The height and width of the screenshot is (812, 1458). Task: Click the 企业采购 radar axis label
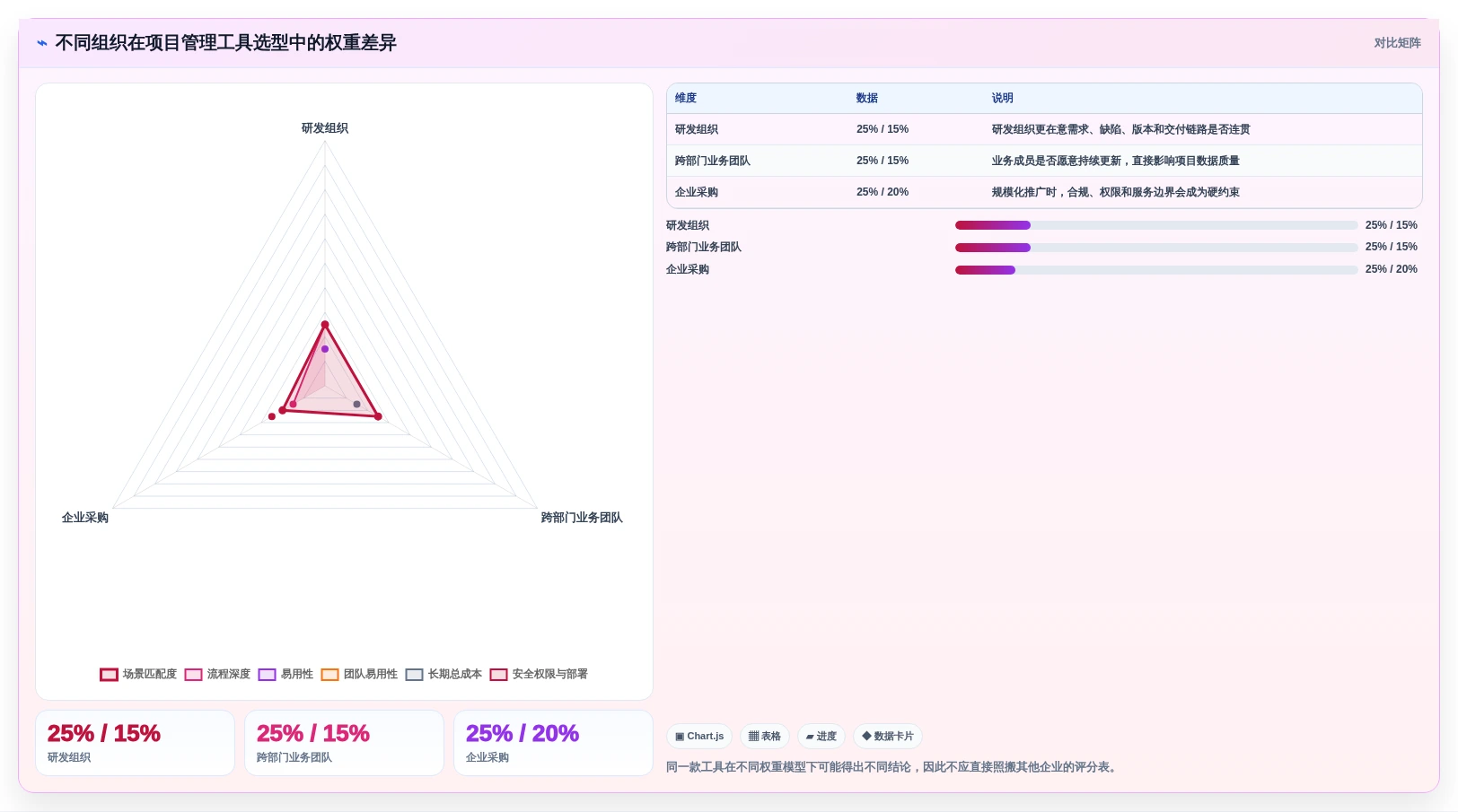tap(85, 518)
